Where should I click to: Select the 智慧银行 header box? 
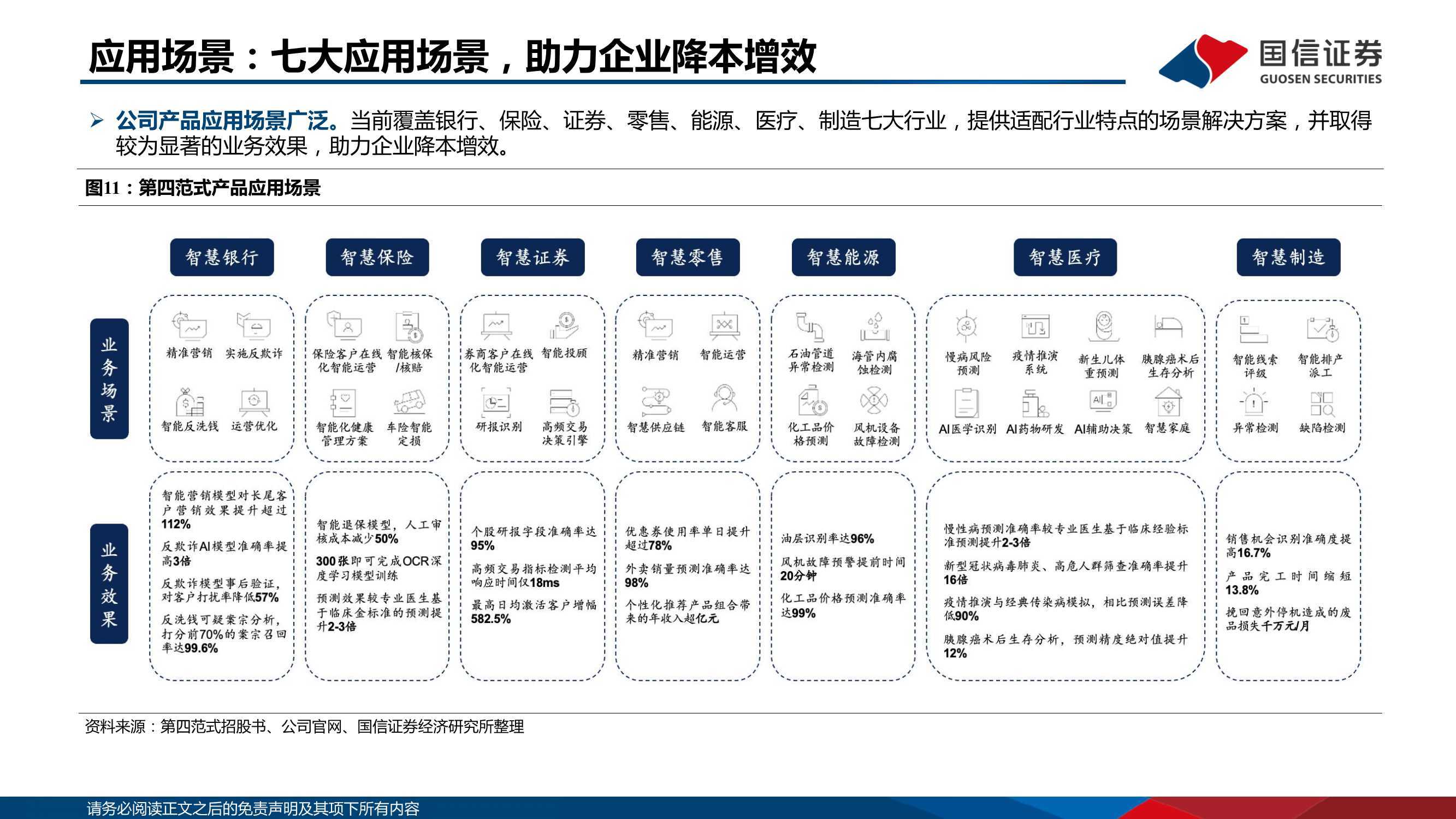pyautogui.click(x=222, y=257)
